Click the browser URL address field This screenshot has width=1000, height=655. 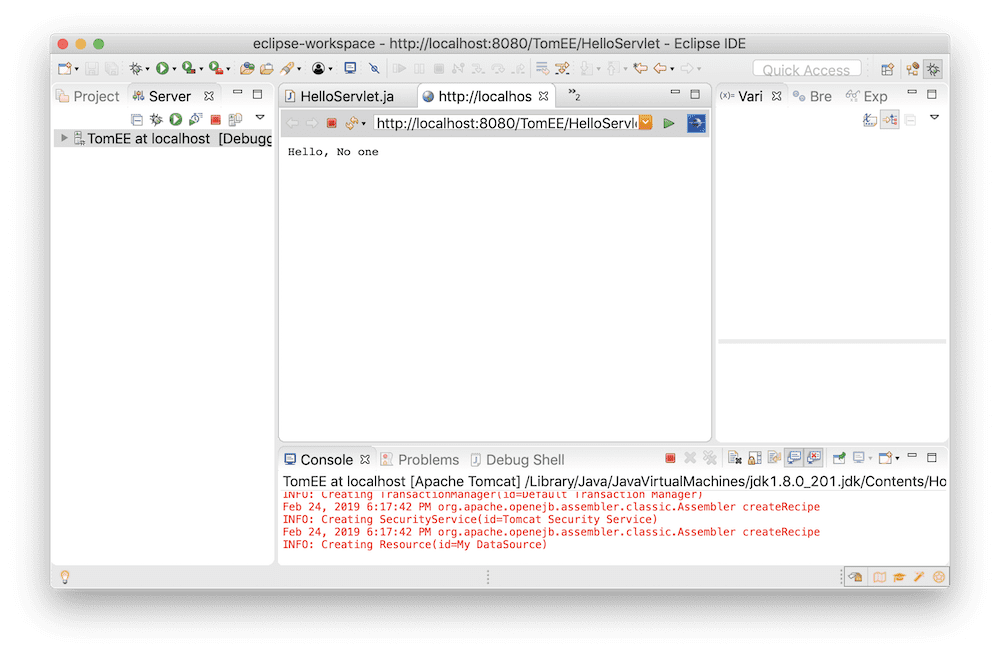pyautogui.click(x=506, y=123)
